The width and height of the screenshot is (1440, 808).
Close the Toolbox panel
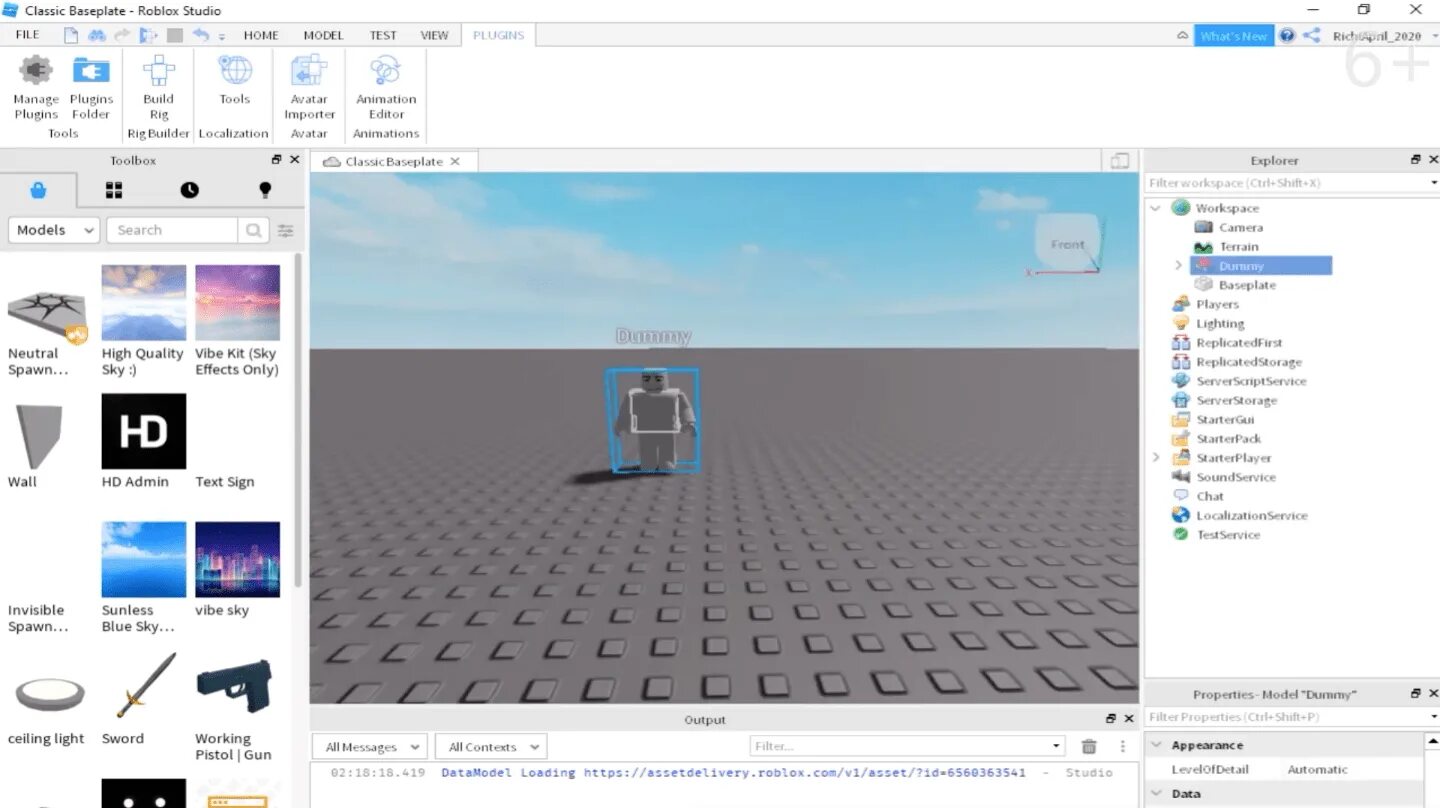[294, 160]
